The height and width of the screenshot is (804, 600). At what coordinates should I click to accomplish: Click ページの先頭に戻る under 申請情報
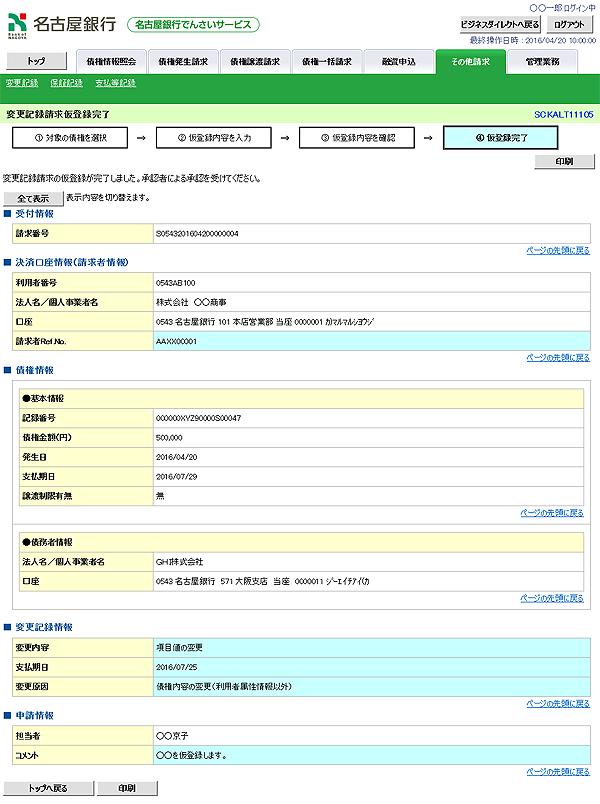coord(558,772)
